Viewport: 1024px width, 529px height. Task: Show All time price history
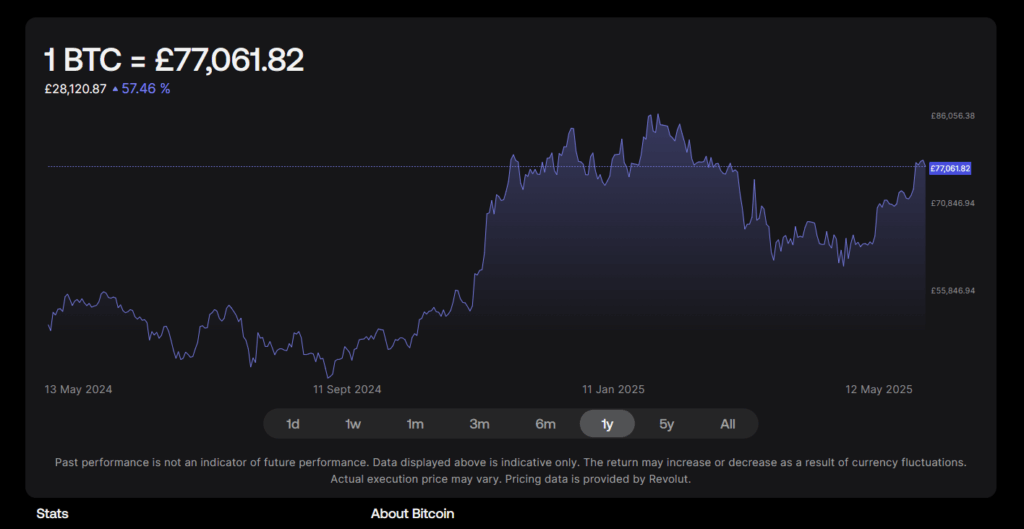pyautogui.click(x=728, y=424)
